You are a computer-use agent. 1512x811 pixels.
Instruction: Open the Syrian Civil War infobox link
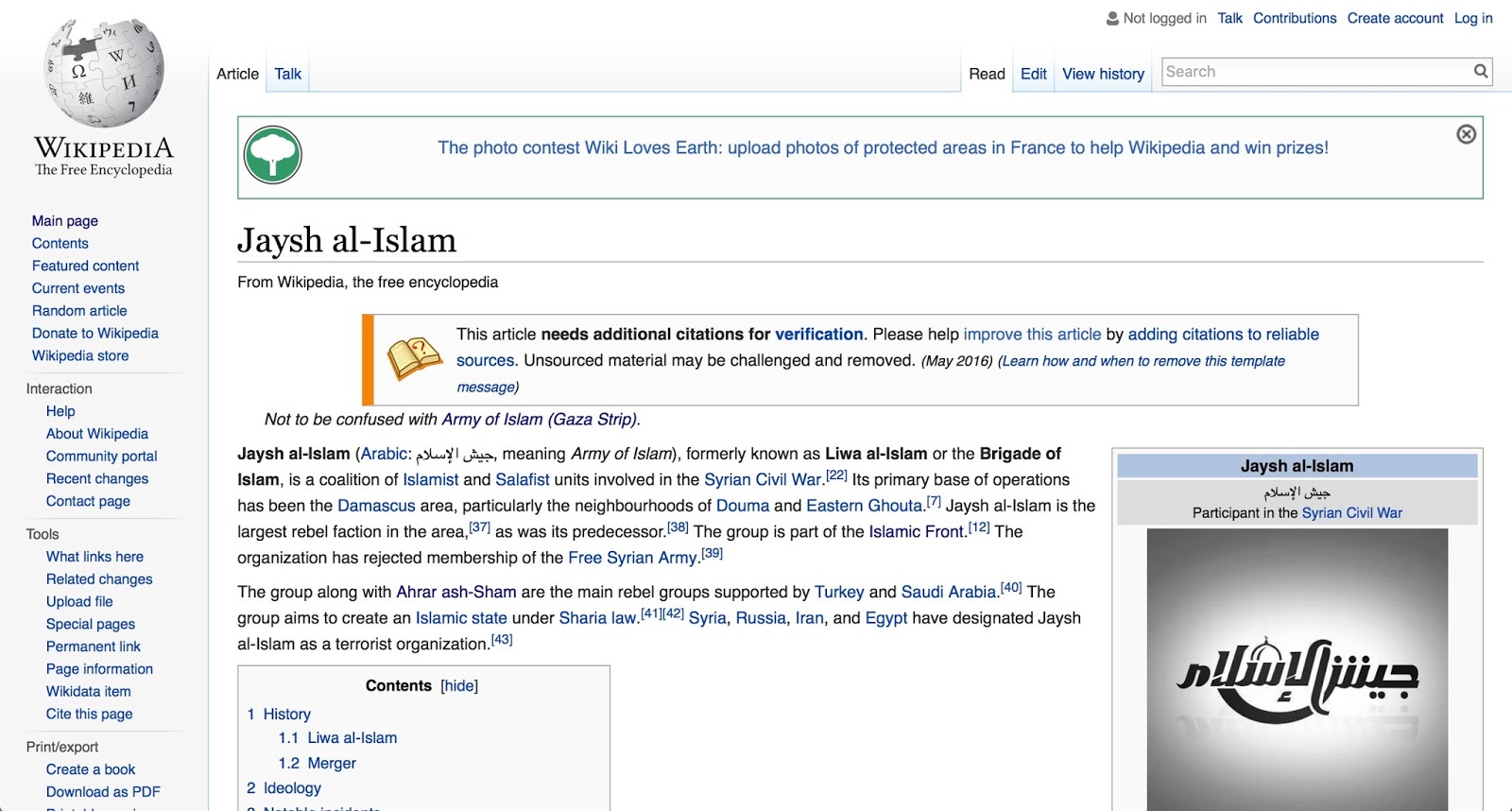1351,513
